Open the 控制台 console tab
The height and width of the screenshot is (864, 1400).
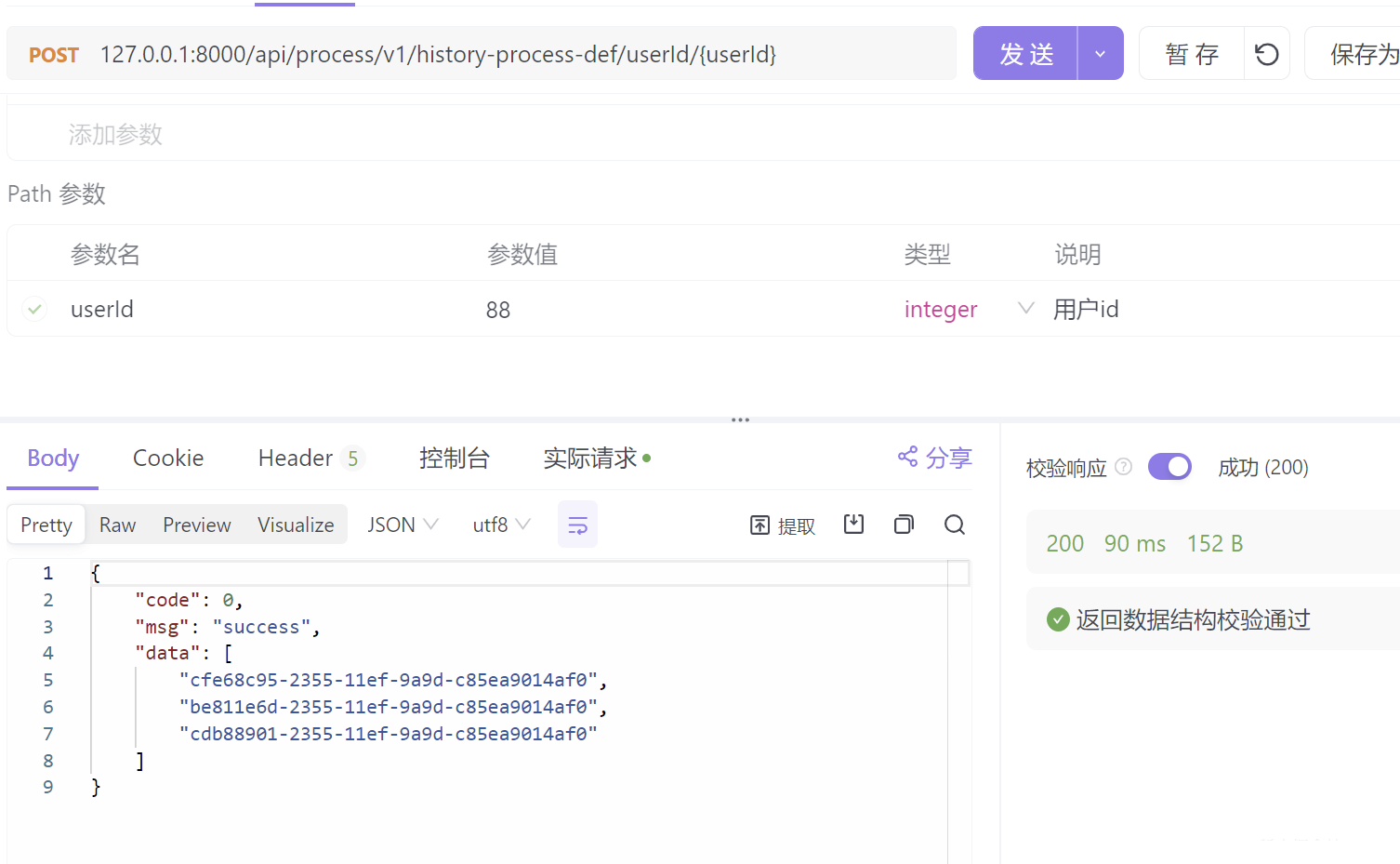click(454, 458)
